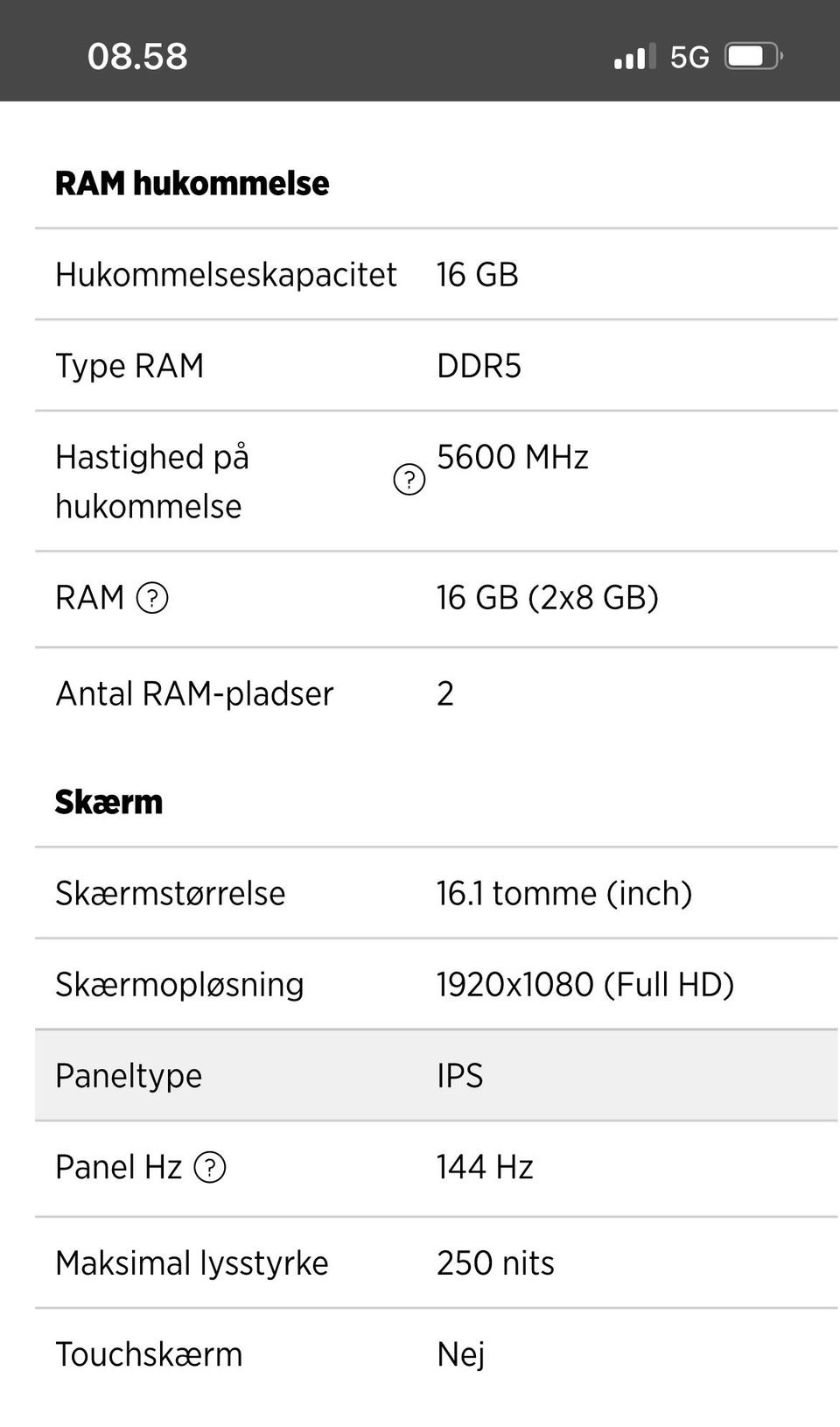Viewport: 840px width, 1427px height.
Task: Tap the cellular signal bars icon
Action: [x=634, y=57]
